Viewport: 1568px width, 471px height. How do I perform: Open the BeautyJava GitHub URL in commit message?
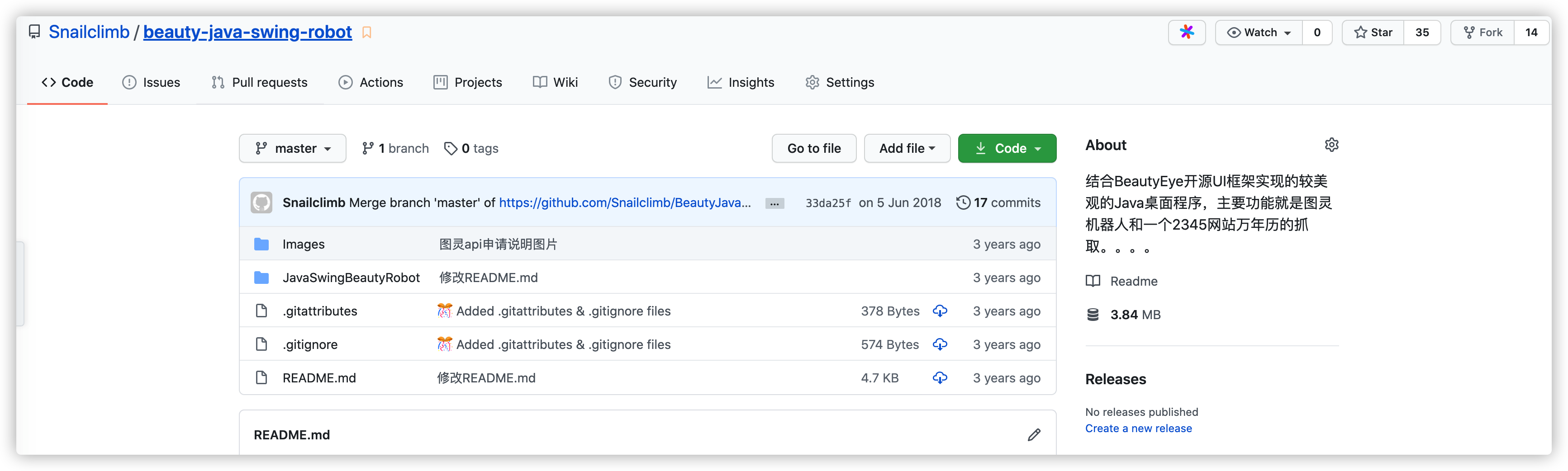pos(625,203)
